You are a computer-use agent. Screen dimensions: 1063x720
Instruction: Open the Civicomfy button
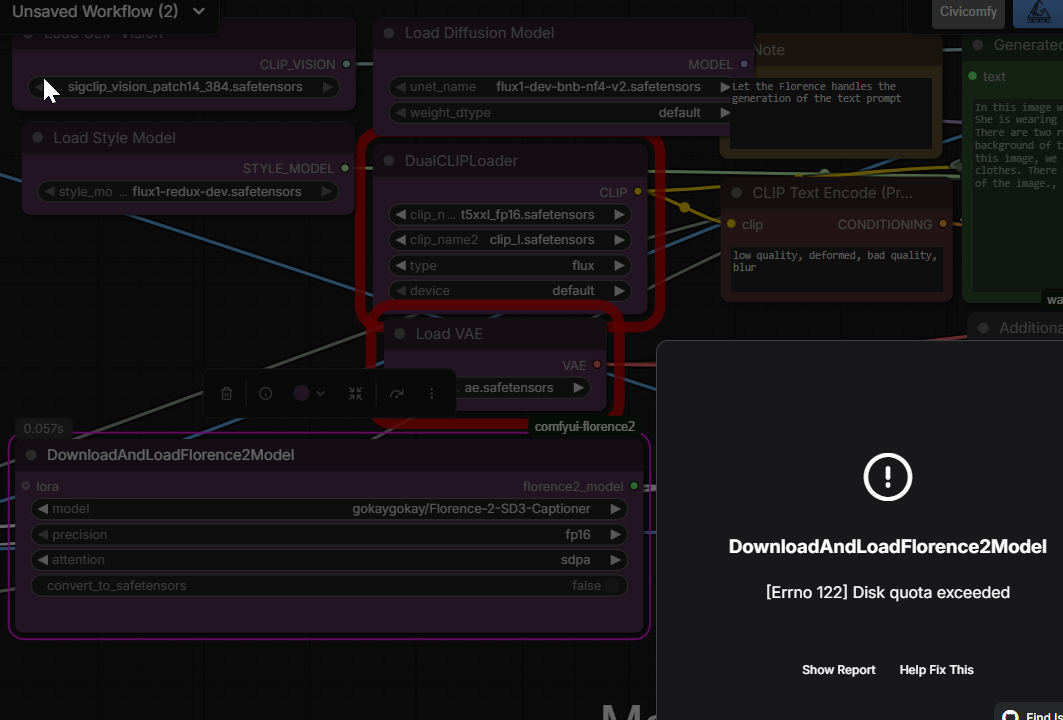tap(968, 12)
